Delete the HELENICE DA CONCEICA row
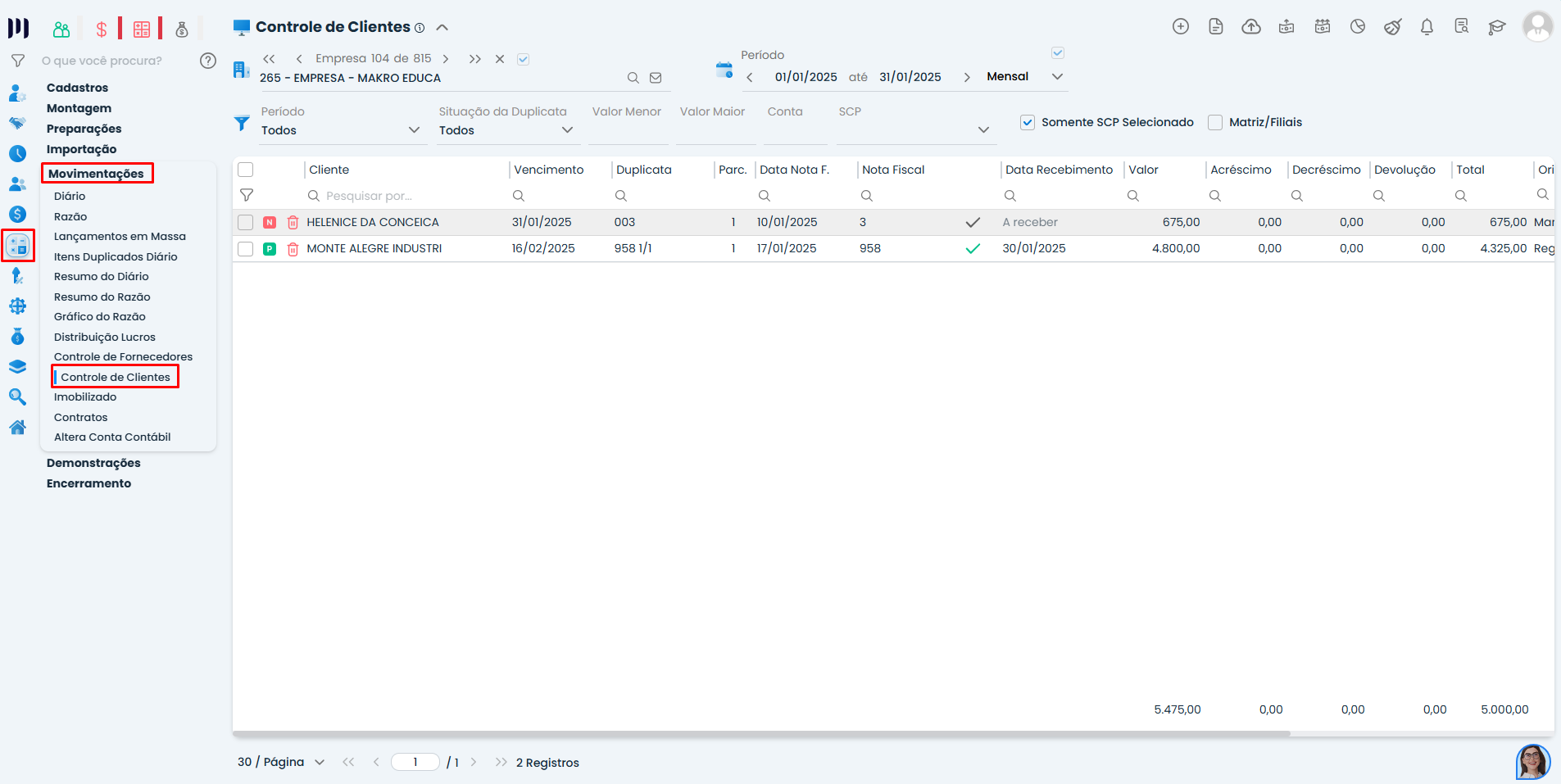 [293, 223]
